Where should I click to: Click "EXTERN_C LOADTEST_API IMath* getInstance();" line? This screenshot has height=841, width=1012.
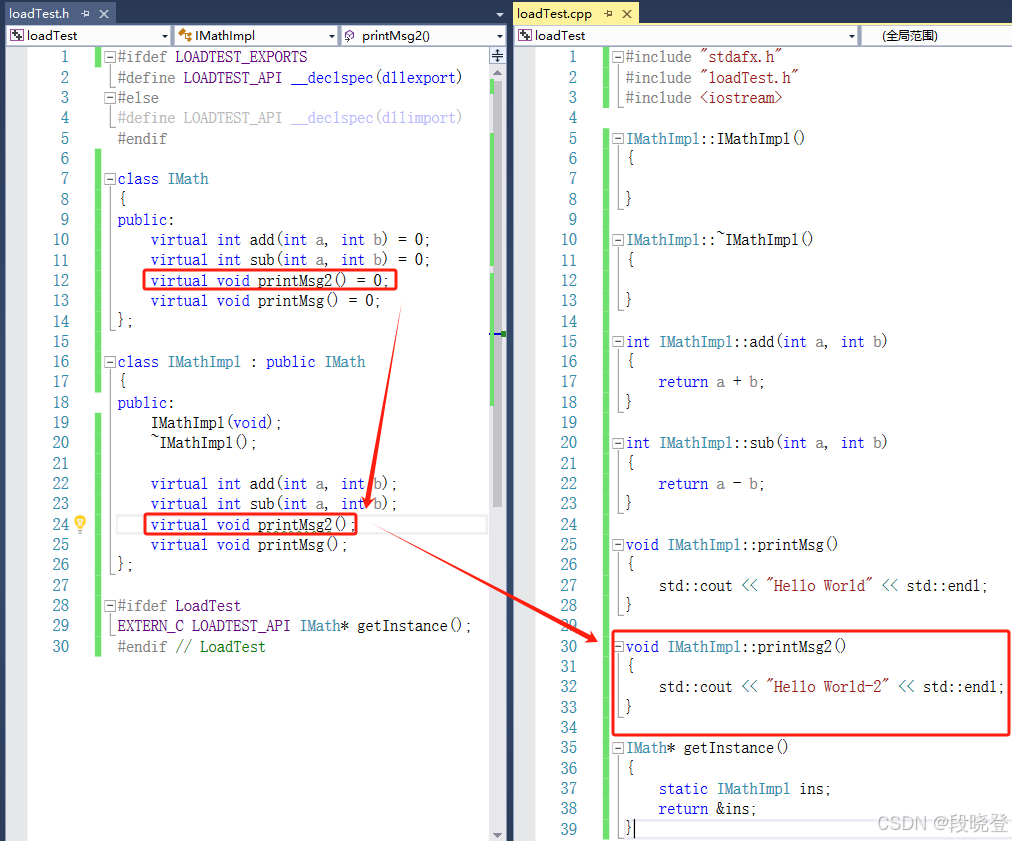(x=294, y=625)
